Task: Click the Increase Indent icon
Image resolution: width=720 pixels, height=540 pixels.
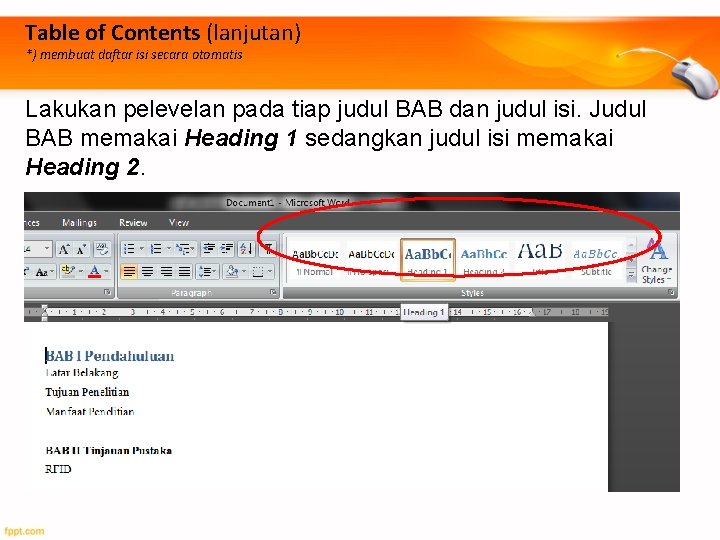Action: (x=227, y=249)
